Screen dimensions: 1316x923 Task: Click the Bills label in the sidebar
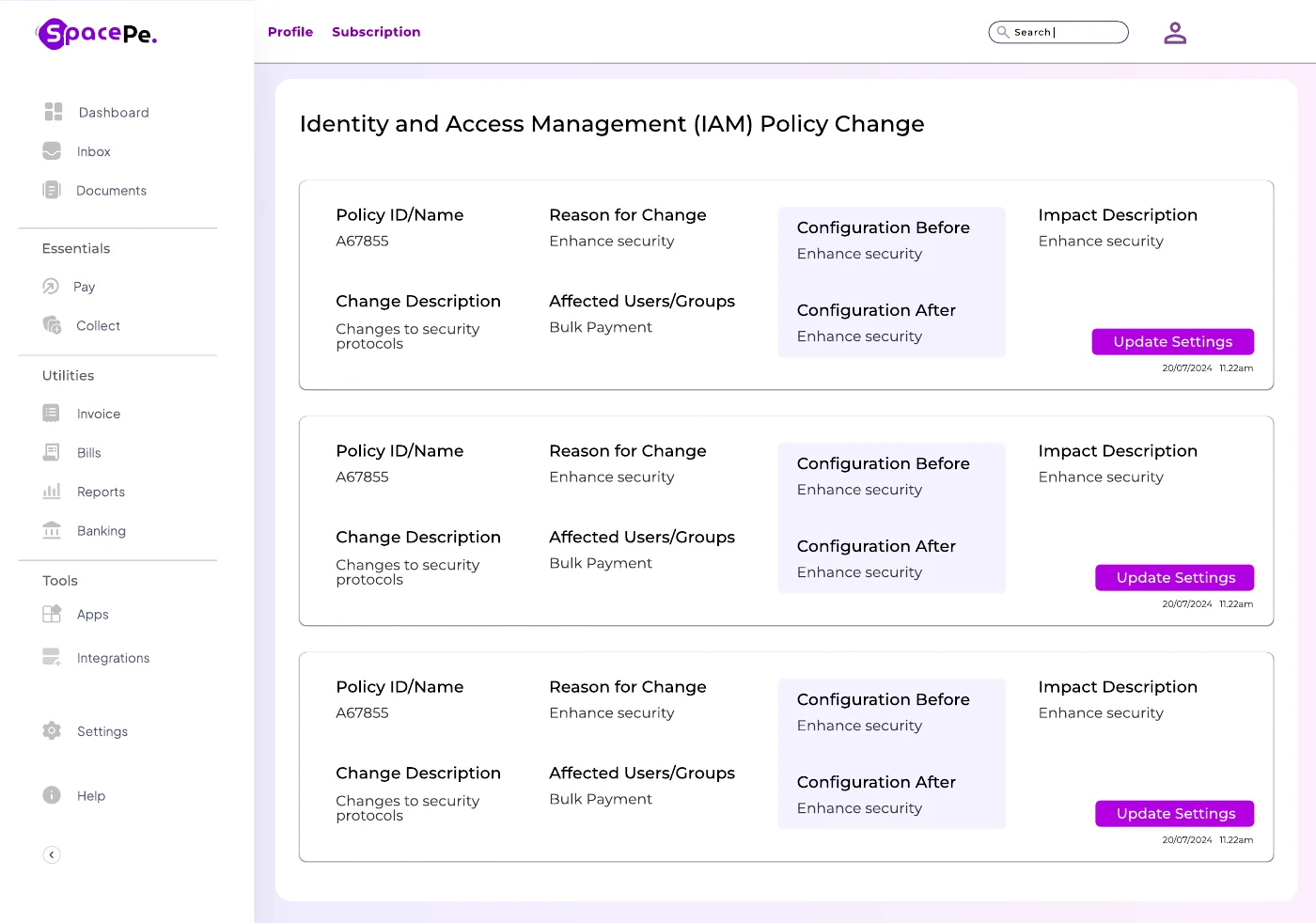(x=89, y=453)
